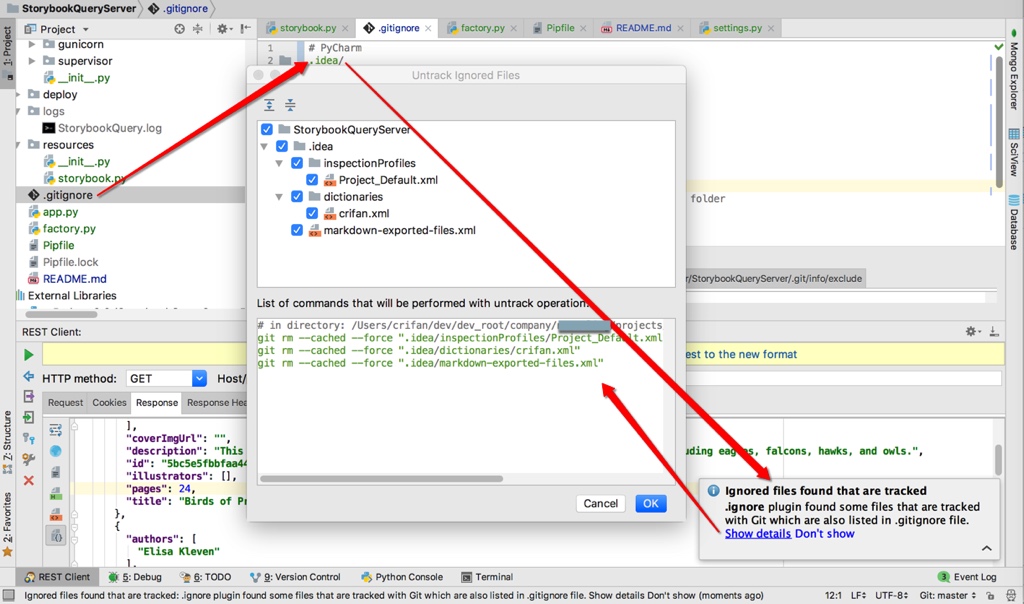Open the Cookies tab in REST Client
Viewport: 1024px width, 604px height.
pos(109,402)
